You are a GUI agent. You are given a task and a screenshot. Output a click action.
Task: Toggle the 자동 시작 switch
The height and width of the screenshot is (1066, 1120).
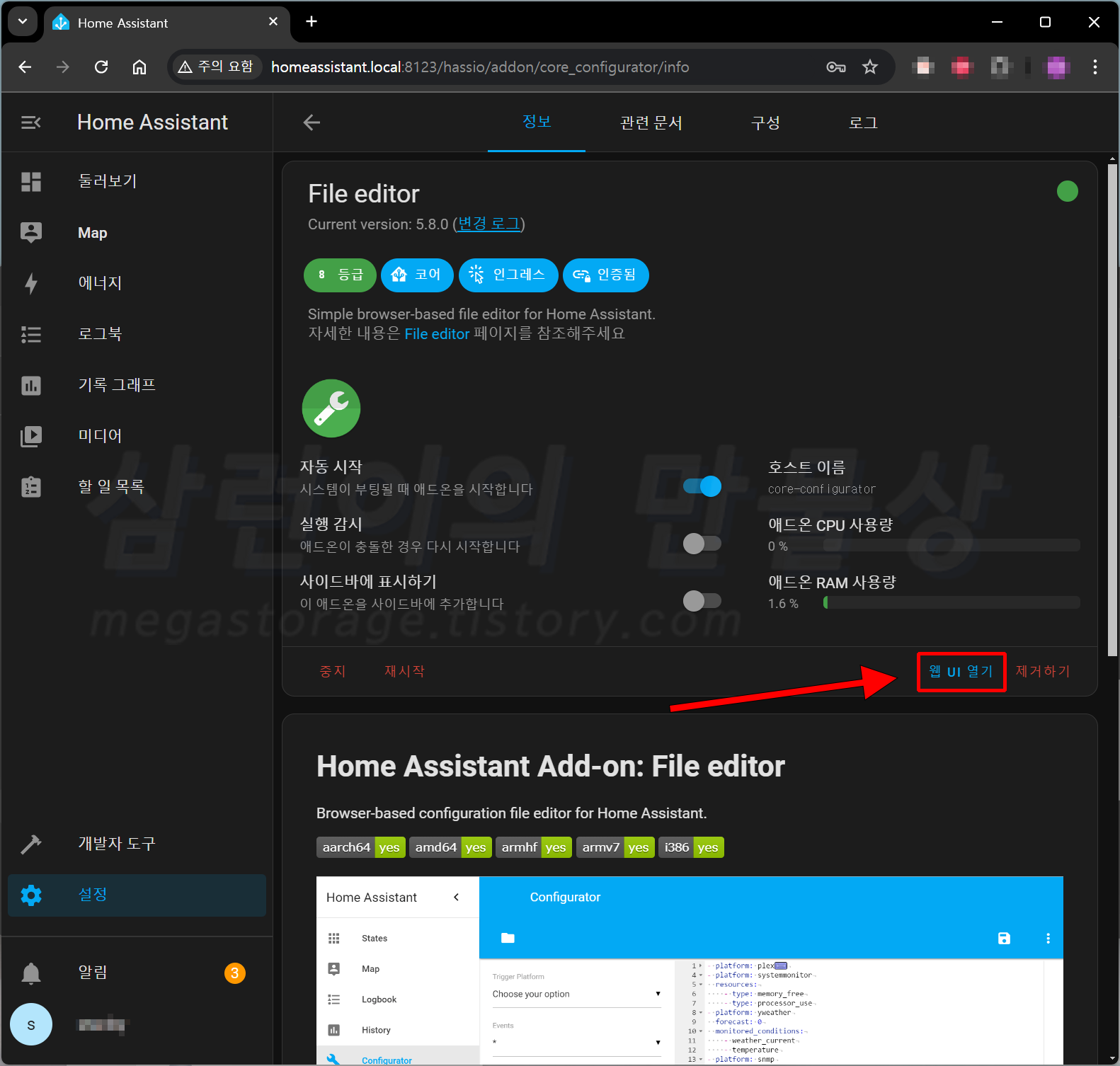(702, 486)
